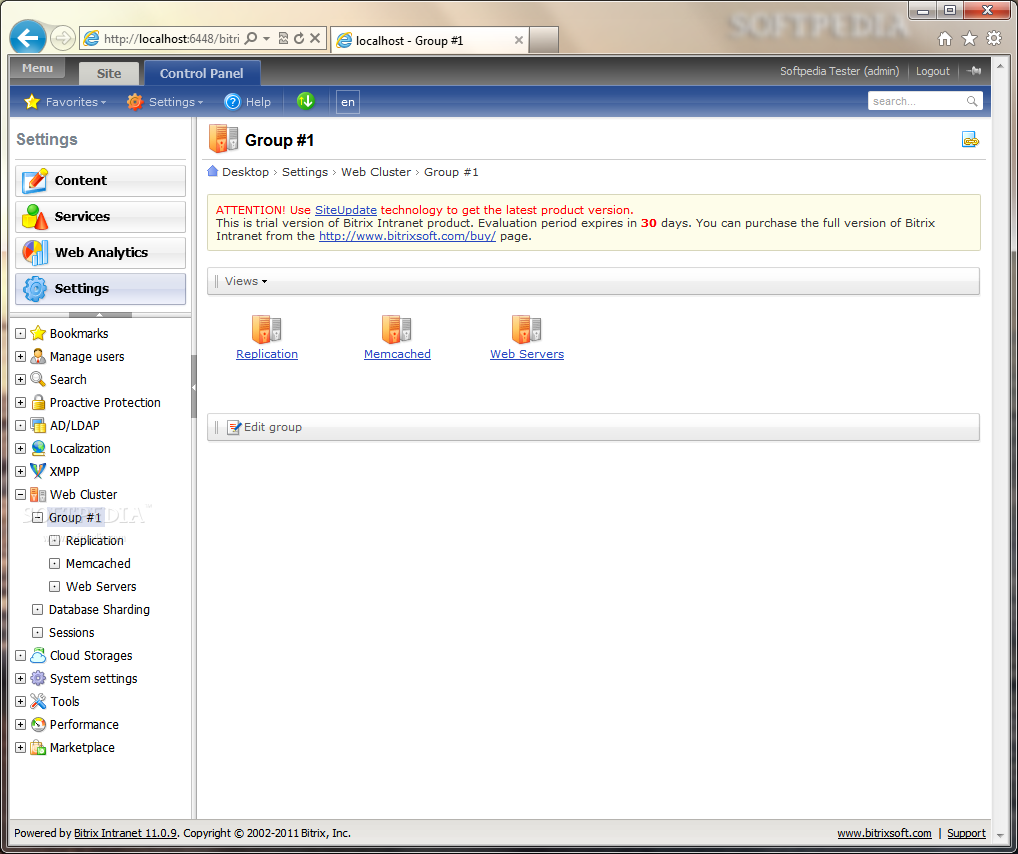The width and height of the screenshot is (1018, 854).
Task: Click the Proactive Protection lock icon
Action: click(38, 403)
